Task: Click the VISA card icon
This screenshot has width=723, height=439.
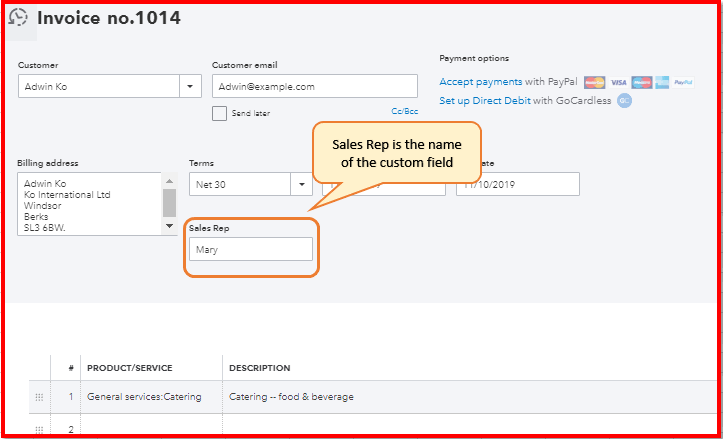Action: click(618, 83)
